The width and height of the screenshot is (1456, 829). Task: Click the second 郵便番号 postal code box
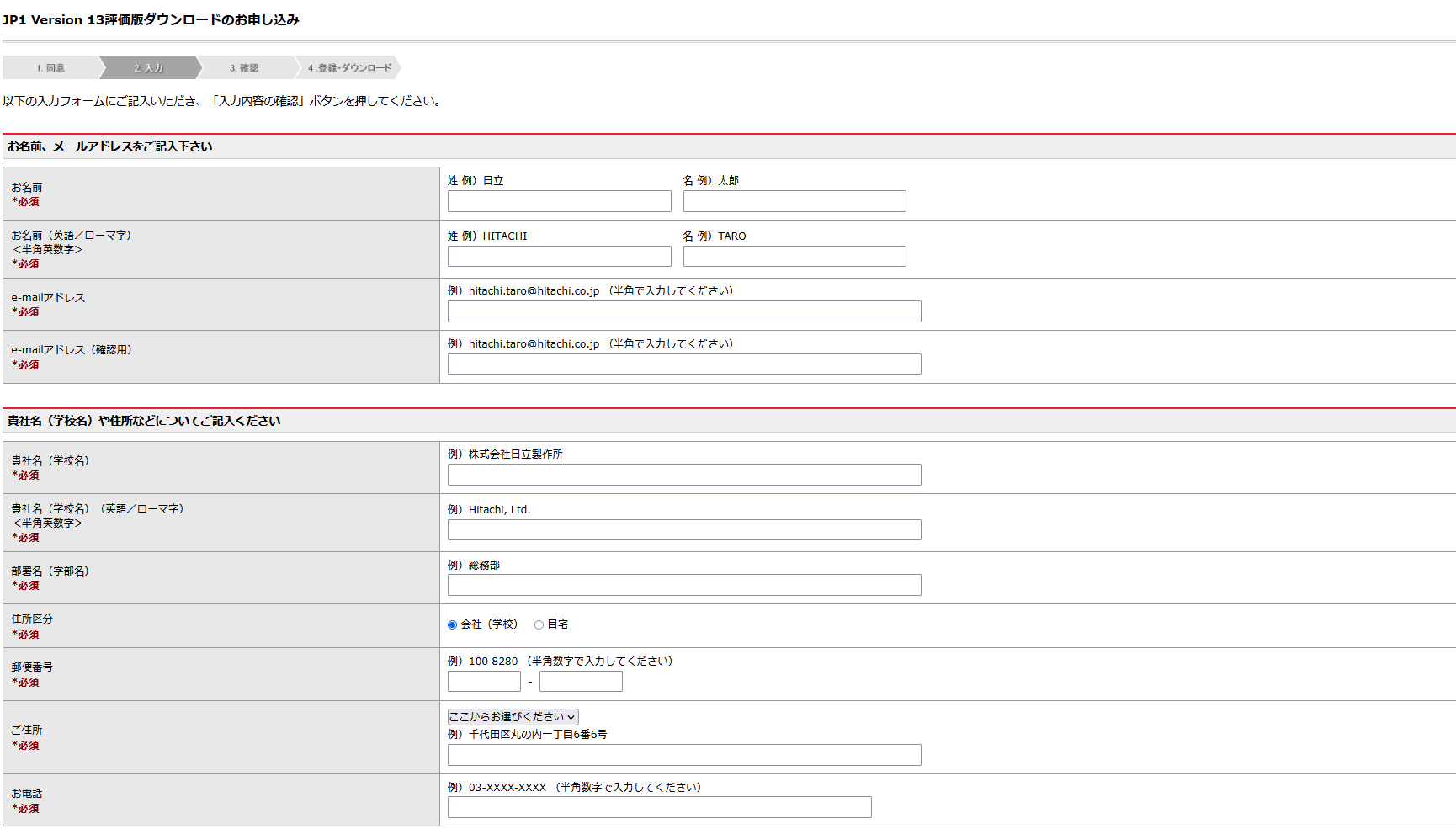point(580,681)
